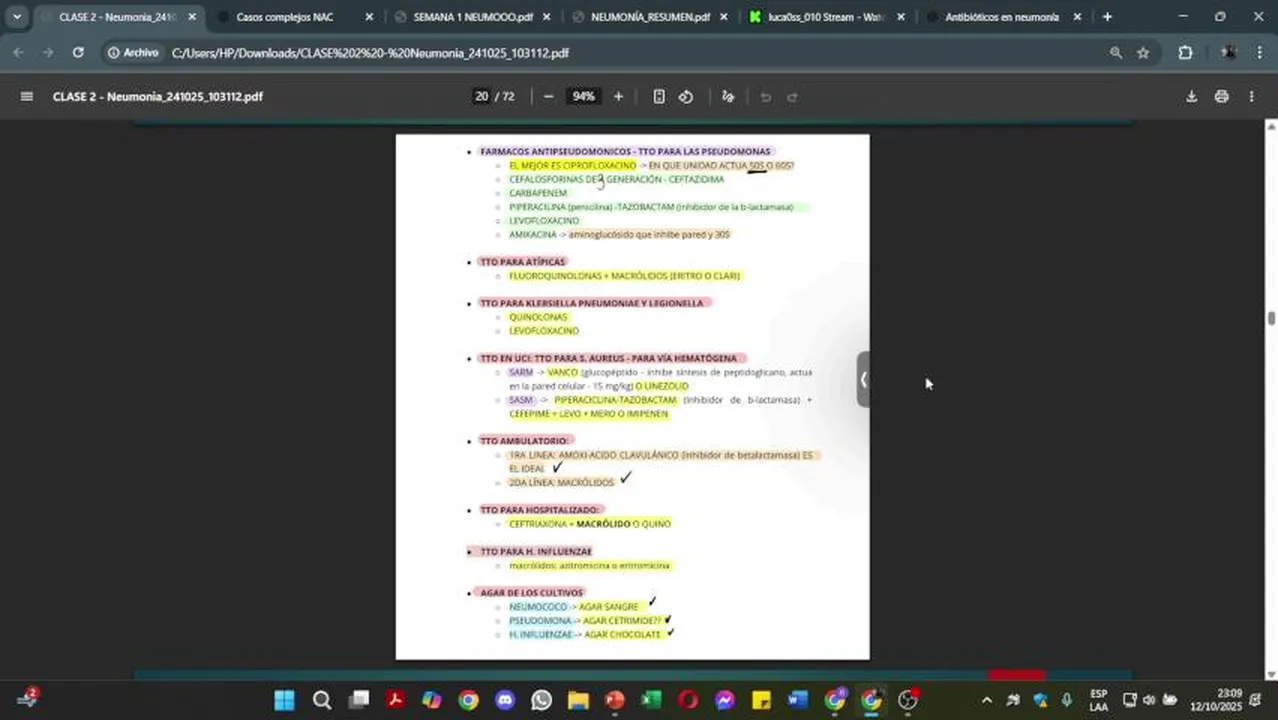Open Chrome profile avatar
The width and height of the screenshot is (1278, 720).
pos(1228,53)
